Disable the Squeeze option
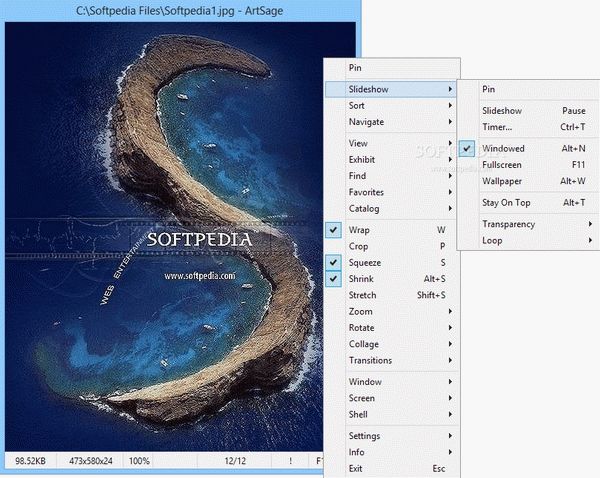This screenshot has height=478, width=600. coord(363,262)
